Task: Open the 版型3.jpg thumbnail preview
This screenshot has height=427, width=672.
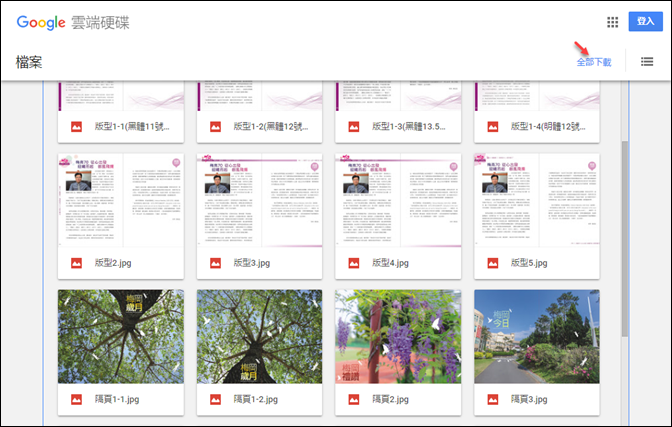Action: [x=259, y=200]
